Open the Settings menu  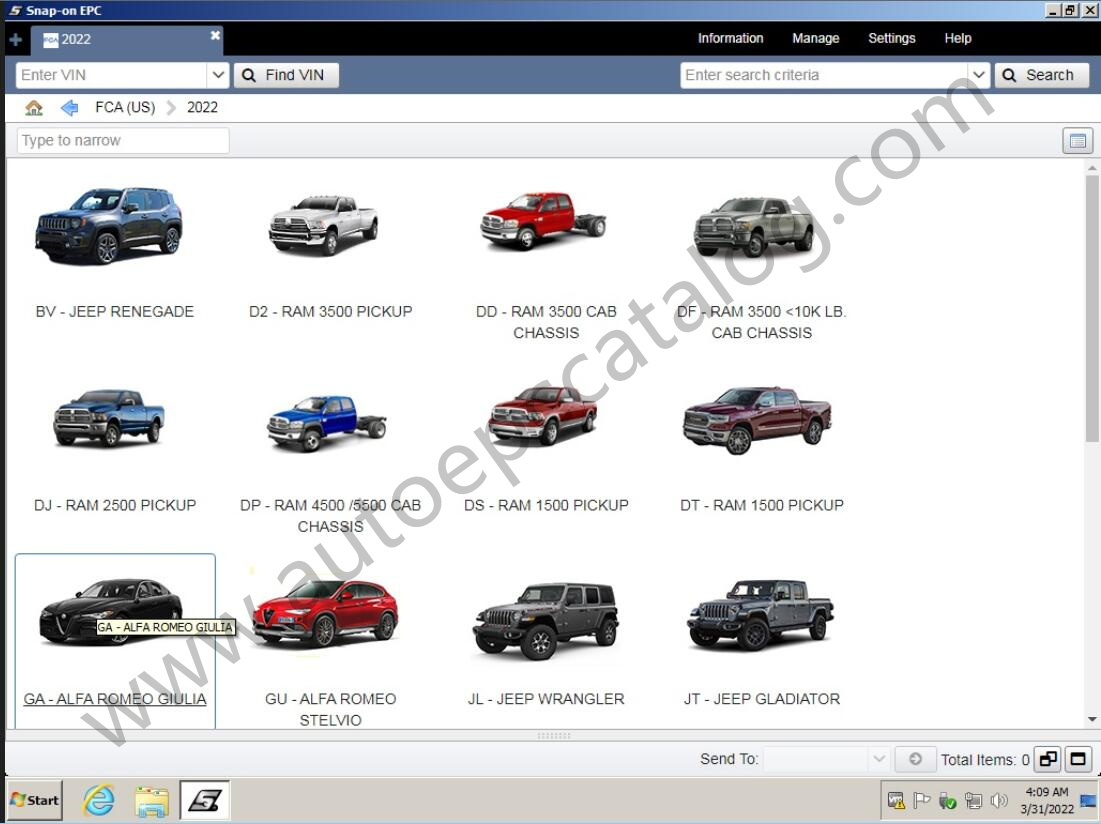(891, 38)
